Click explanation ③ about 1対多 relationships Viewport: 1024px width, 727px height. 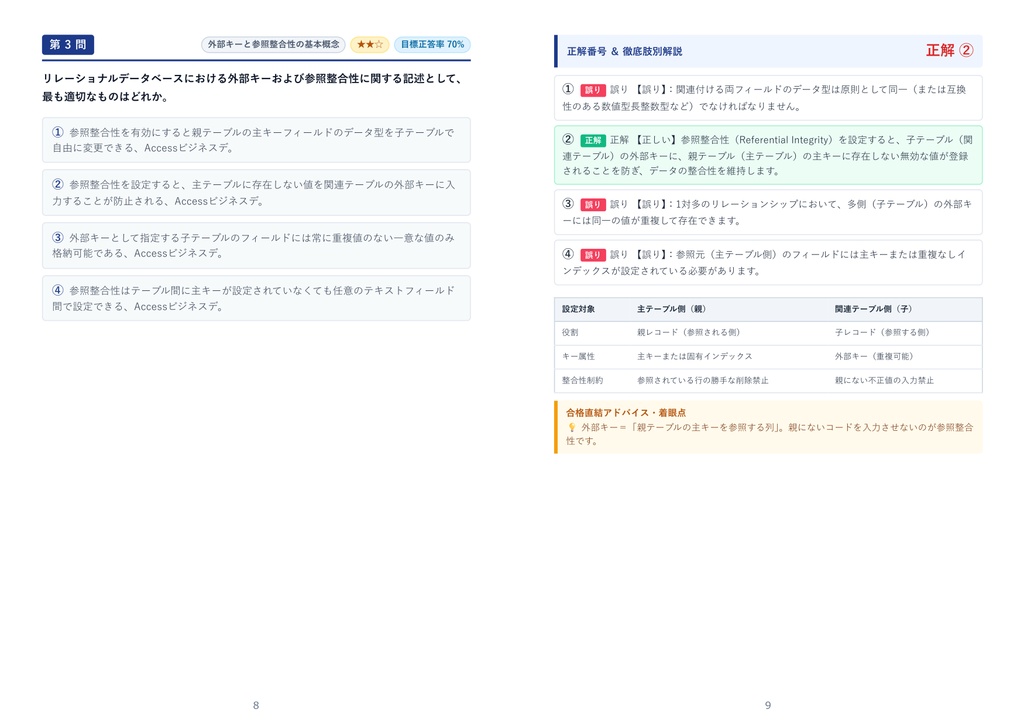(x=768, y=212)
